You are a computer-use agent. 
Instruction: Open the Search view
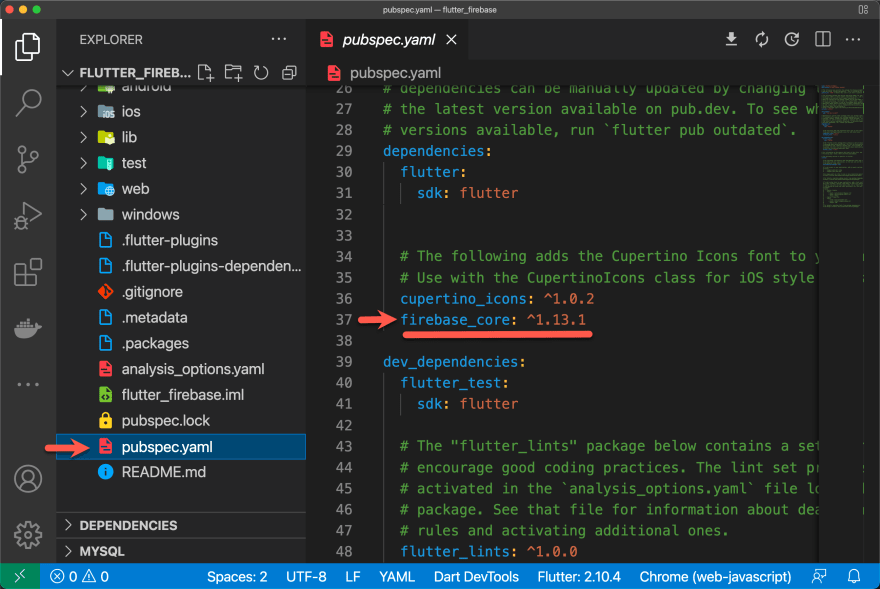pyautogui.click(x=28, y=103)
